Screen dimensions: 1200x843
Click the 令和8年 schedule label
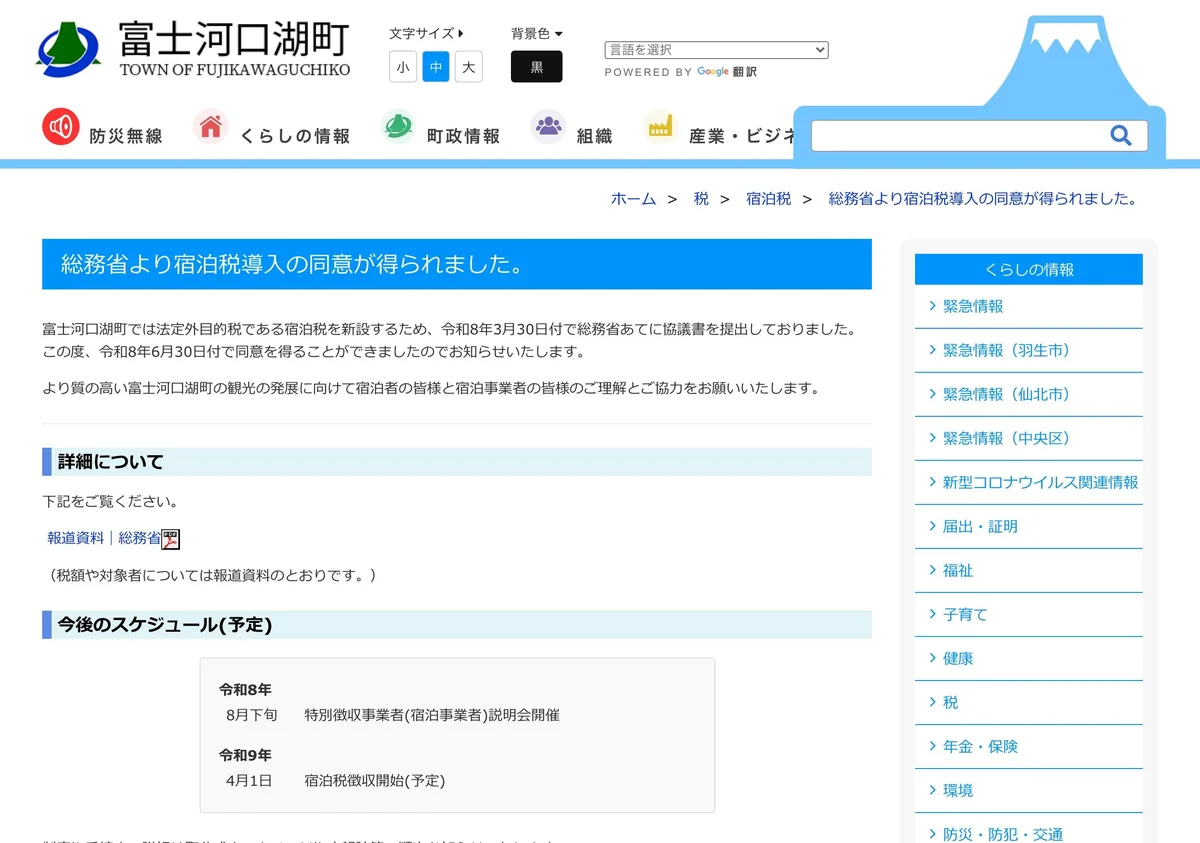pyautogui.click(x=245, y=690)
